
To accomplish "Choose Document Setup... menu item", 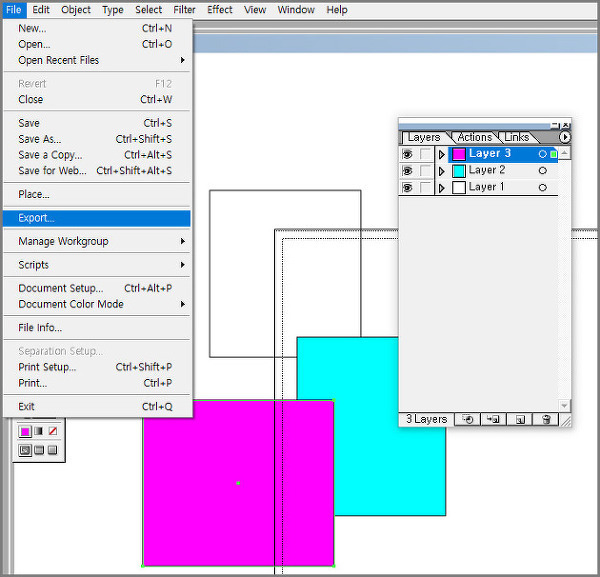I will (96, 288).
